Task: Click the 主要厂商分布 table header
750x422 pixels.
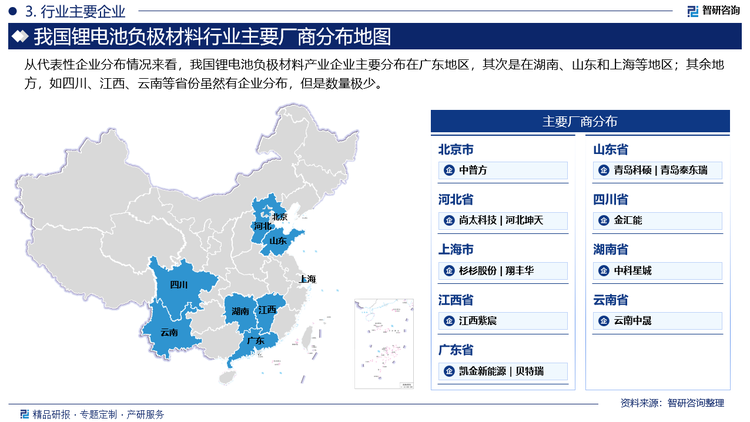Action: tap(580, 122)
